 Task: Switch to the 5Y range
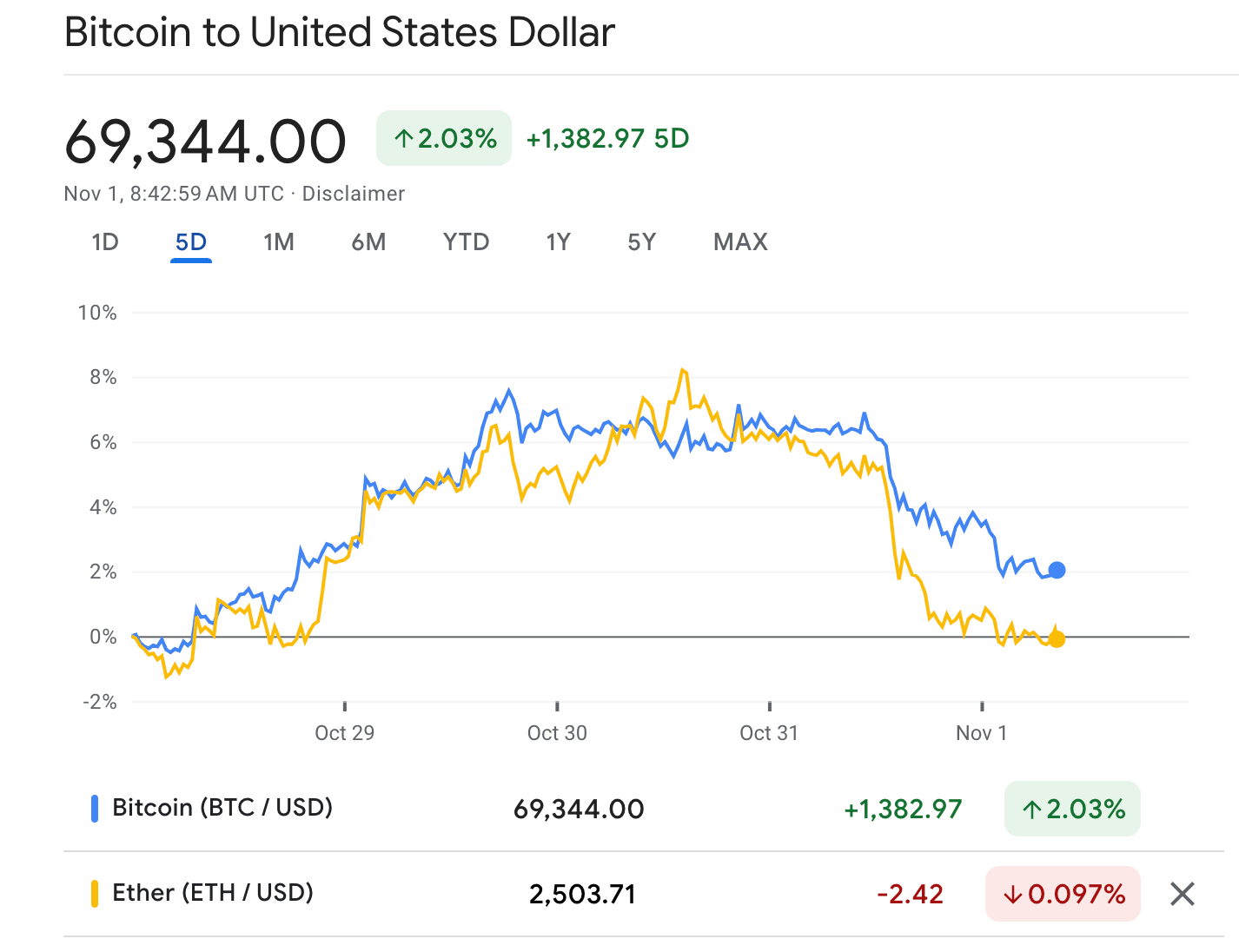tap(641, 242)
